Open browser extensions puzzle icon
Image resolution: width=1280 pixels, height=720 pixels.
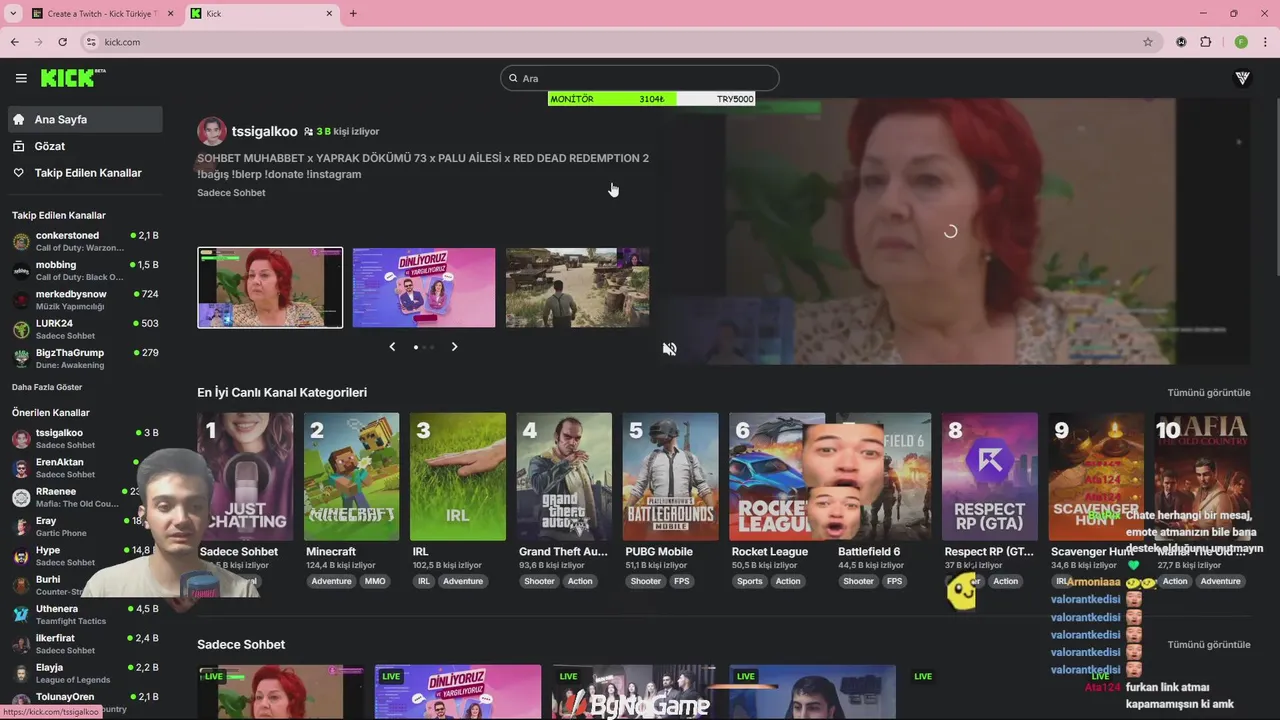tap(1205, 42)
